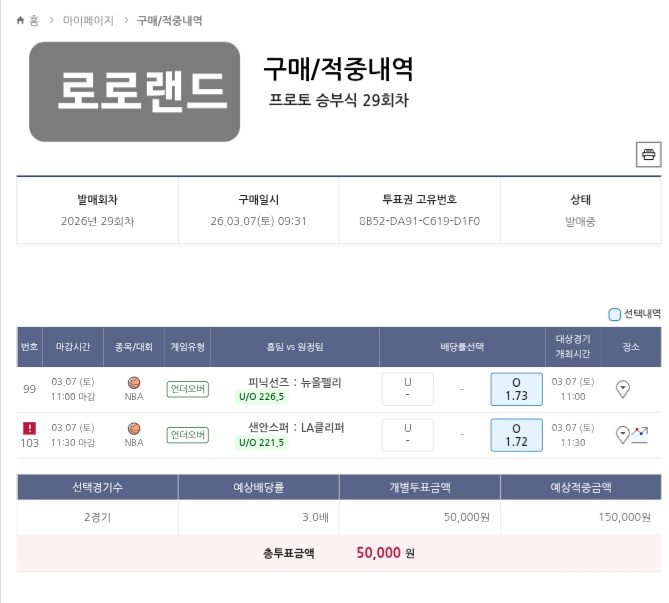This screenshot has height=603, width=669.
Task: Click venue location pin for match 103
Action: [623, 434]
